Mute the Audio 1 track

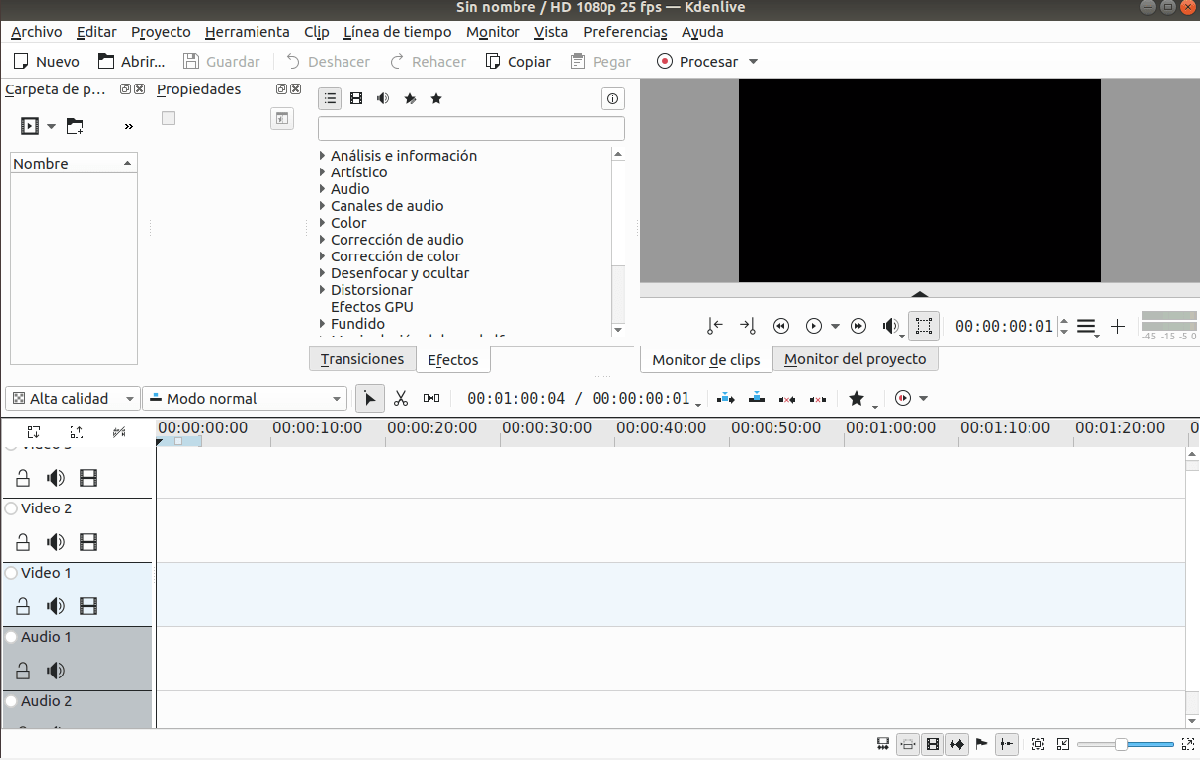(x=55, y=670)
